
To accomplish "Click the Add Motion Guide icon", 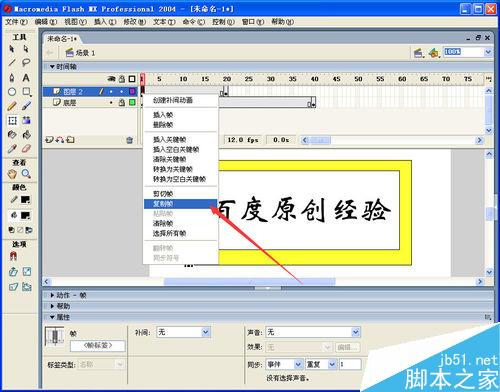I will coord(60,140).
